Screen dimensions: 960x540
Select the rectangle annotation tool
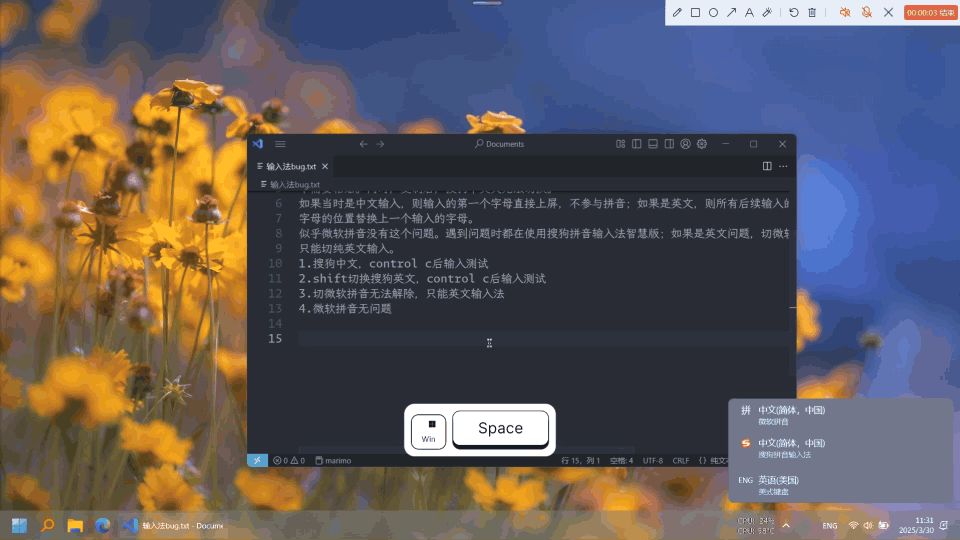click(x=695, y=13)
